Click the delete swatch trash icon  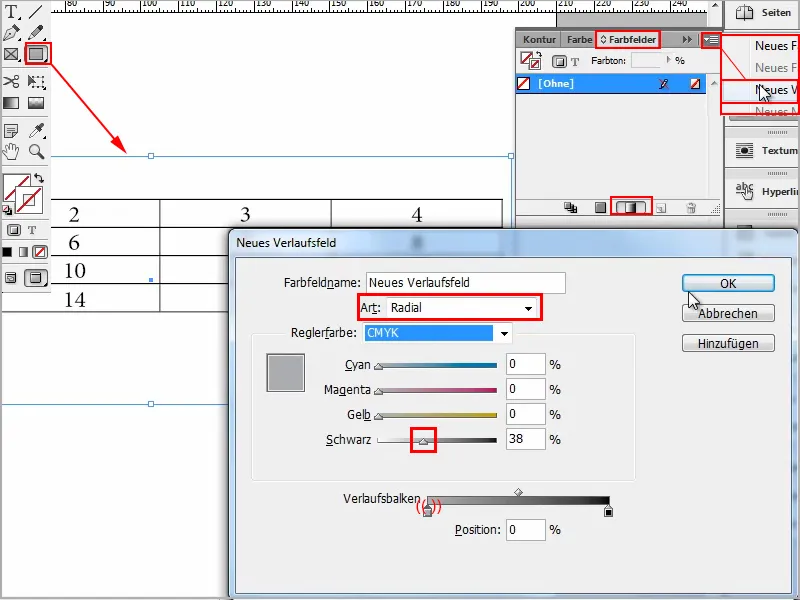point(691,208)
